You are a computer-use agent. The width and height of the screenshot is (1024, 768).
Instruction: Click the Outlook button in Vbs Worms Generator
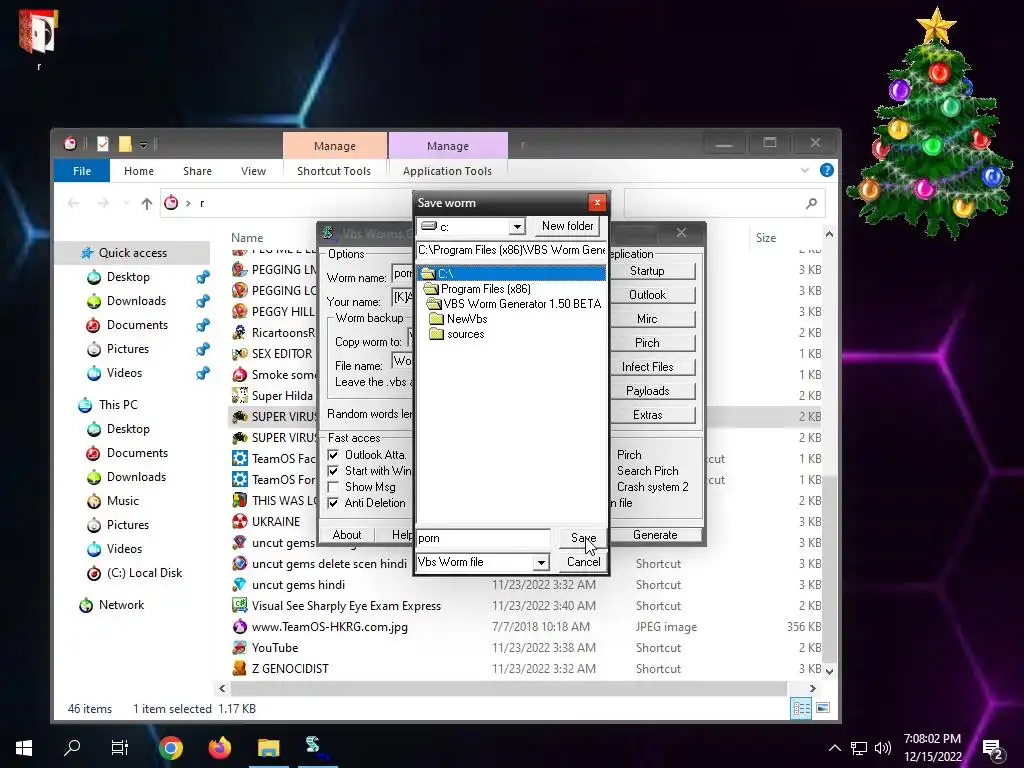point(647,295)
